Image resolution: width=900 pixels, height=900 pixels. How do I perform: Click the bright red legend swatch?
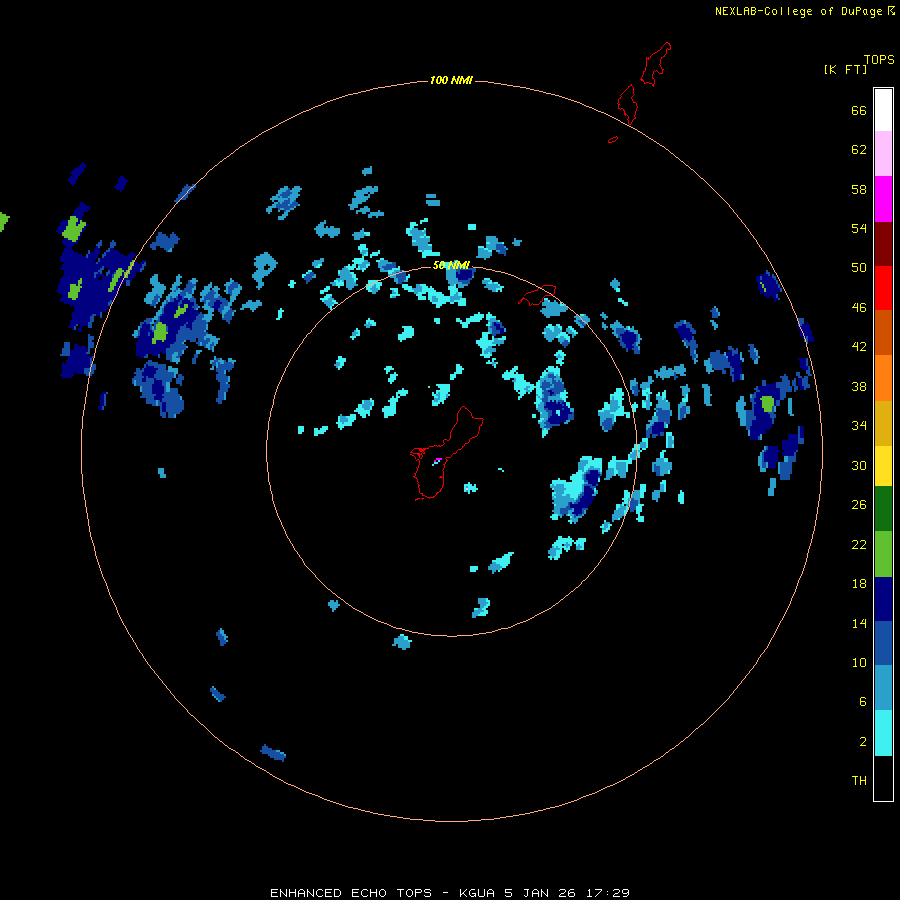(x=883, y=288)
